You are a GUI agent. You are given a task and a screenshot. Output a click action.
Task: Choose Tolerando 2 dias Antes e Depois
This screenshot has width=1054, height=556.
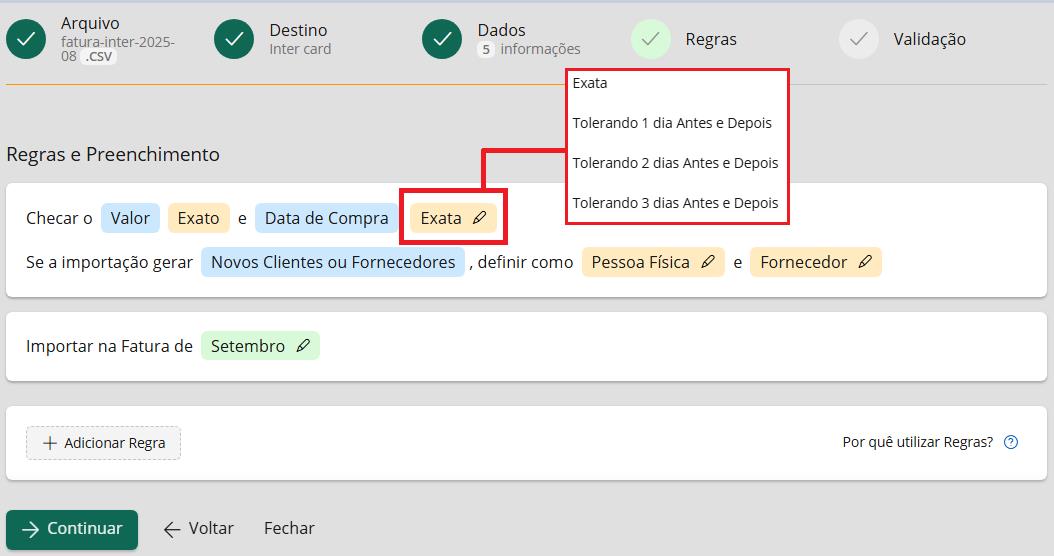[x=677, y=163]
